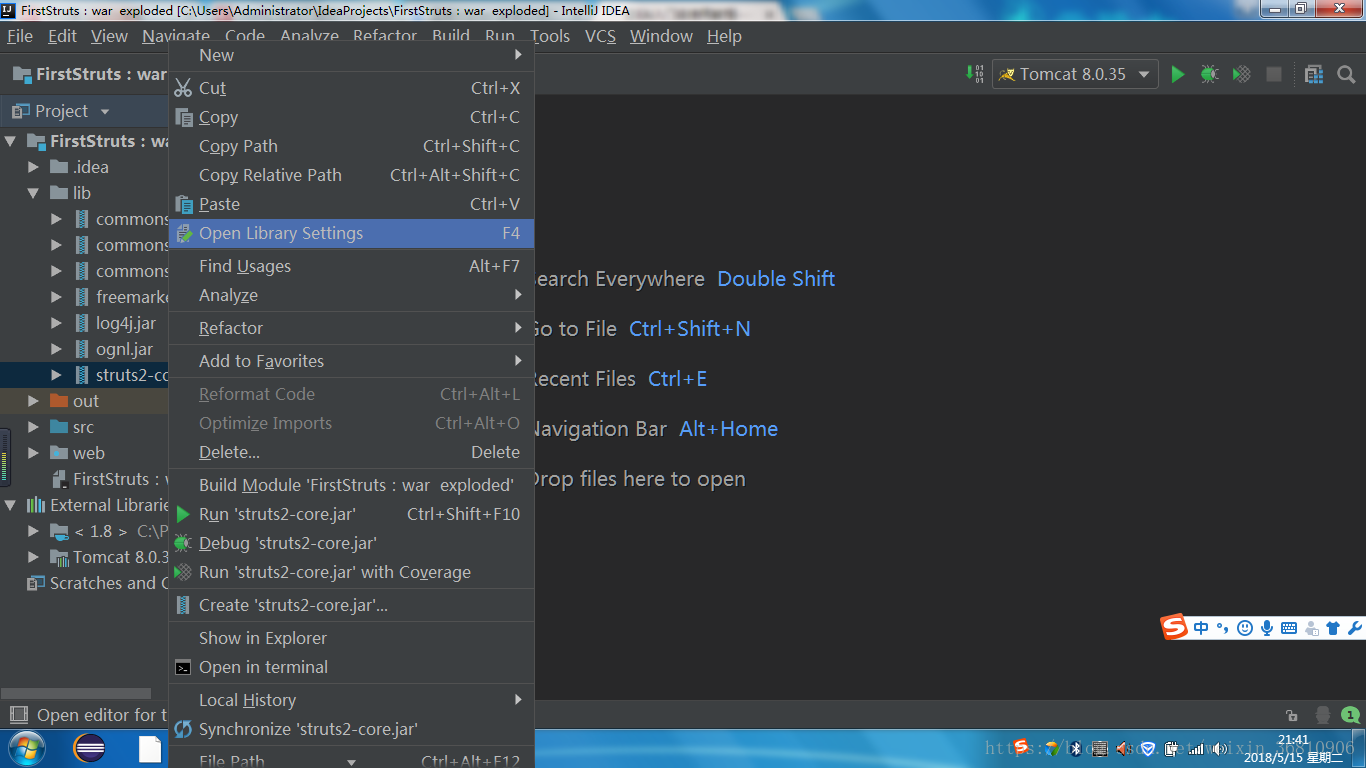Collapse the lib folder
The image size is (1366, 768).
tap(34, 193)
